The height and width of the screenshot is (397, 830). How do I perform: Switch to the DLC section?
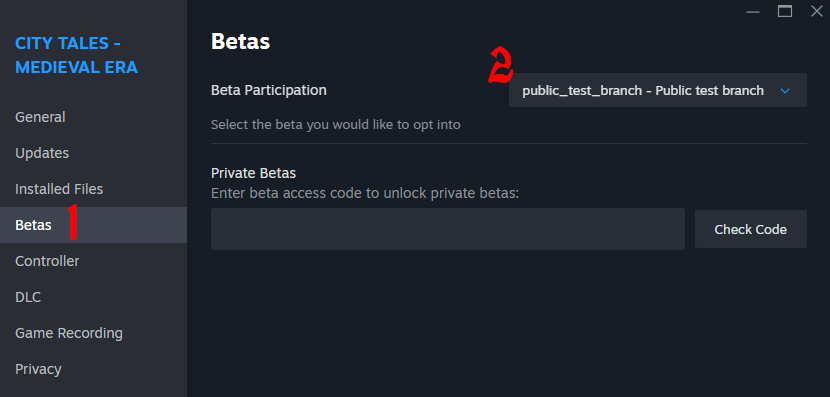click(x=93, y=297)
